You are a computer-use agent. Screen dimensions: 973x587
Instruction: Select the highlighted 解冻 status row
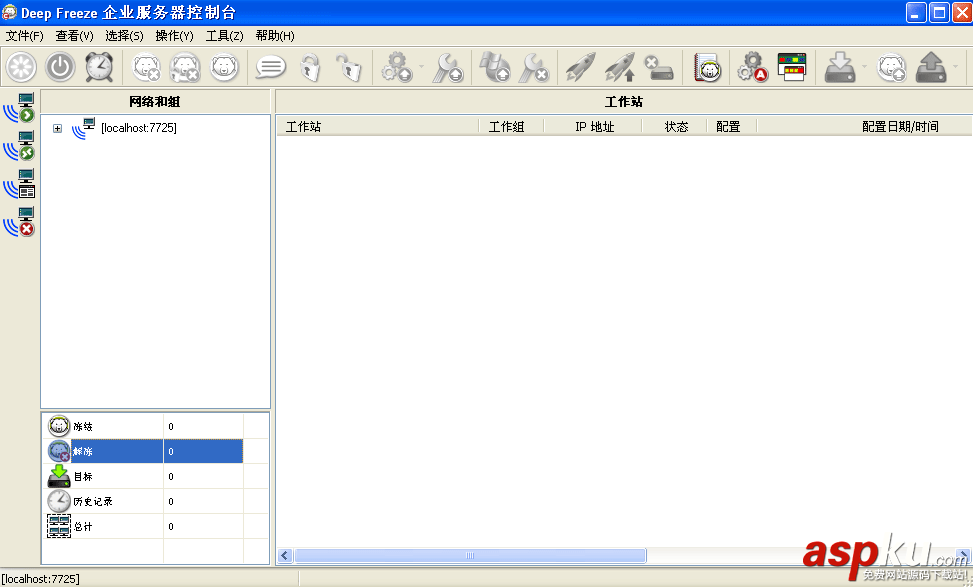[x=145, y=451]
